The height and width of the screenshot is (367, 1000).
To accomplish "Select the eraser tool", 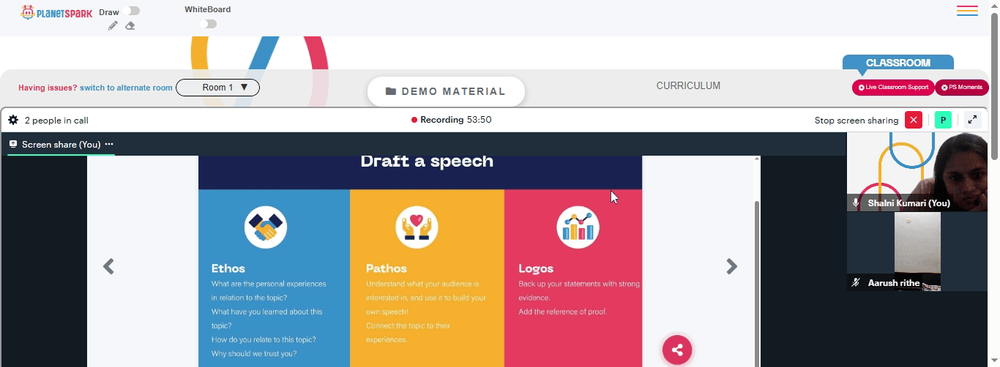I will [x=130, y=26].
